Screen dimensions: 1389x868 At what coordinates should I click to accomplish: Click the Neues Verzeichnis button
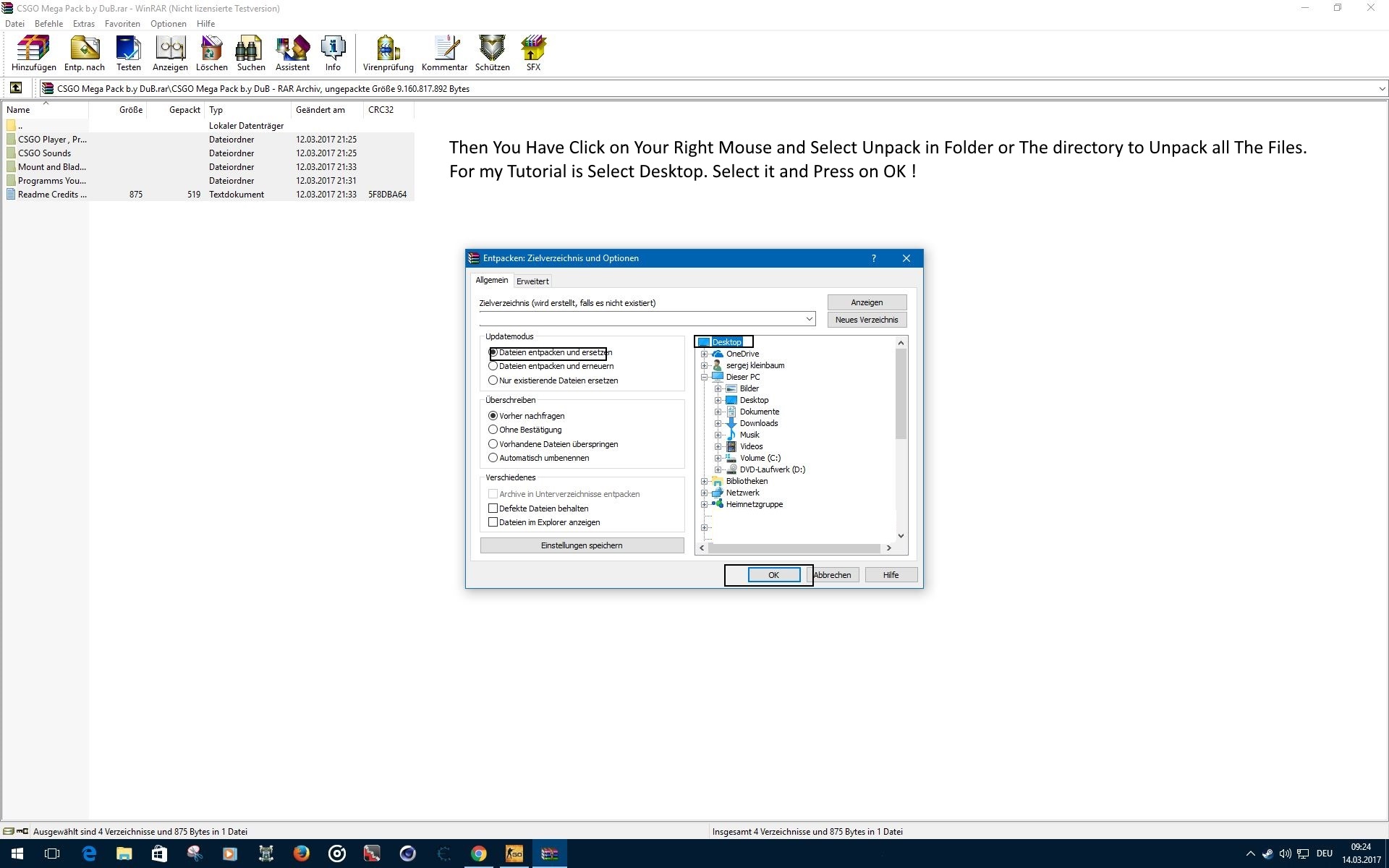pos(867,320)
